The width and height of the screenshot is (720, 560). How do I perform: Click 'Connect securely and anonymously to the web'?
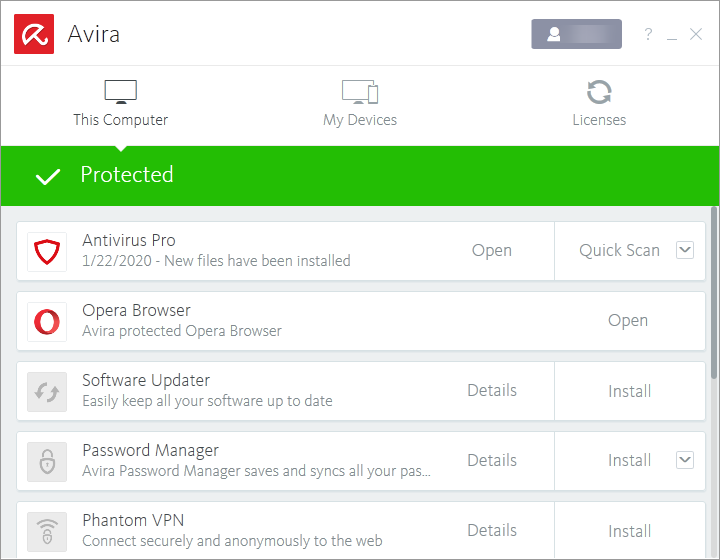(x=232, y=541)
